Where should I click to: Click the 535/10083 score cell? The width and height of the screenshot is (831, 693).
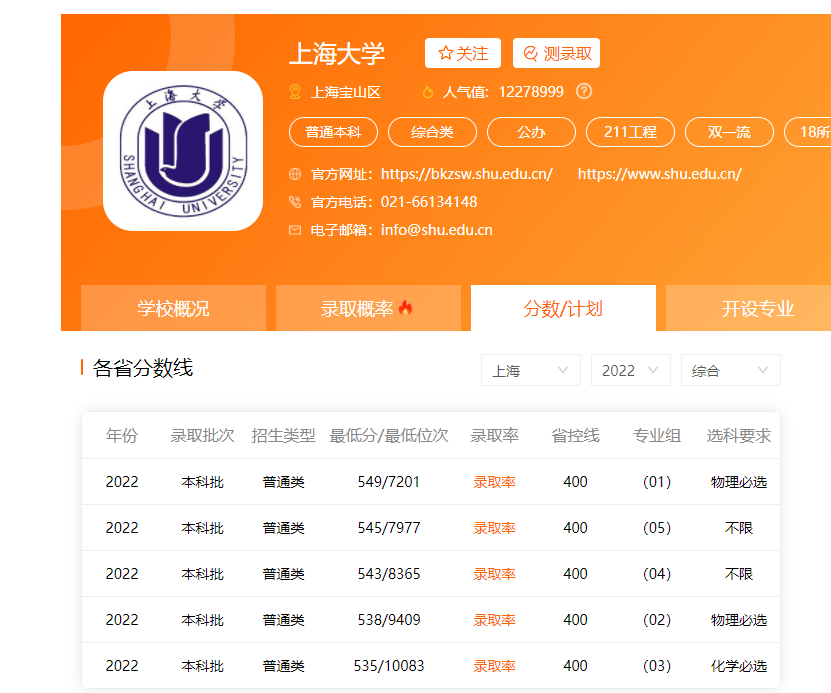(x=388, y=666)
